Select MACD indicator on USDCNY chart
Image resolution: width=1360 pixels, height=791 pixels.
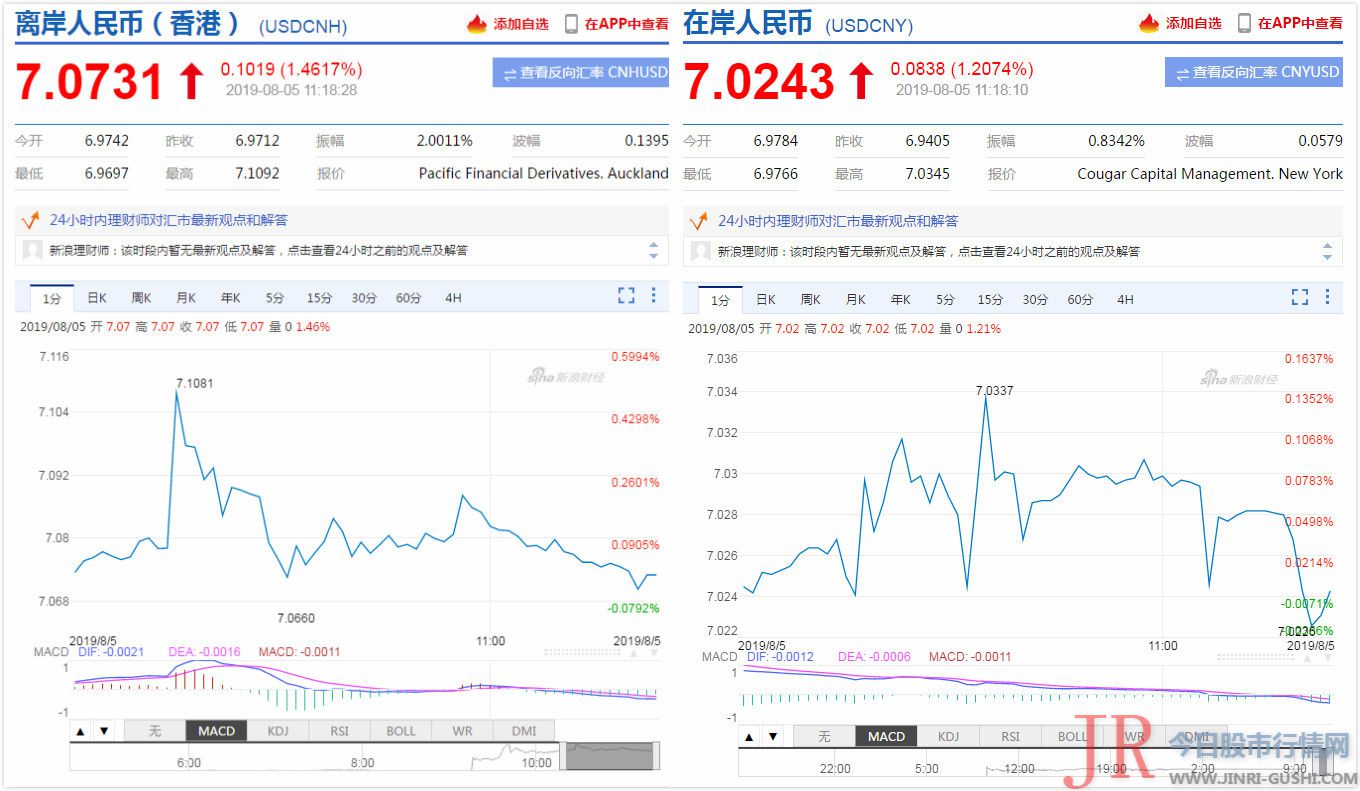(886, 737)
